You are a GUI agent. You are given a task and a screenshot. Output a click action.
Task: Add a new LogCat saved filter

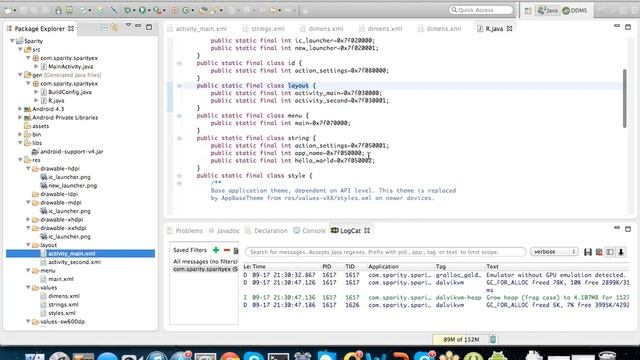point(216,250)
